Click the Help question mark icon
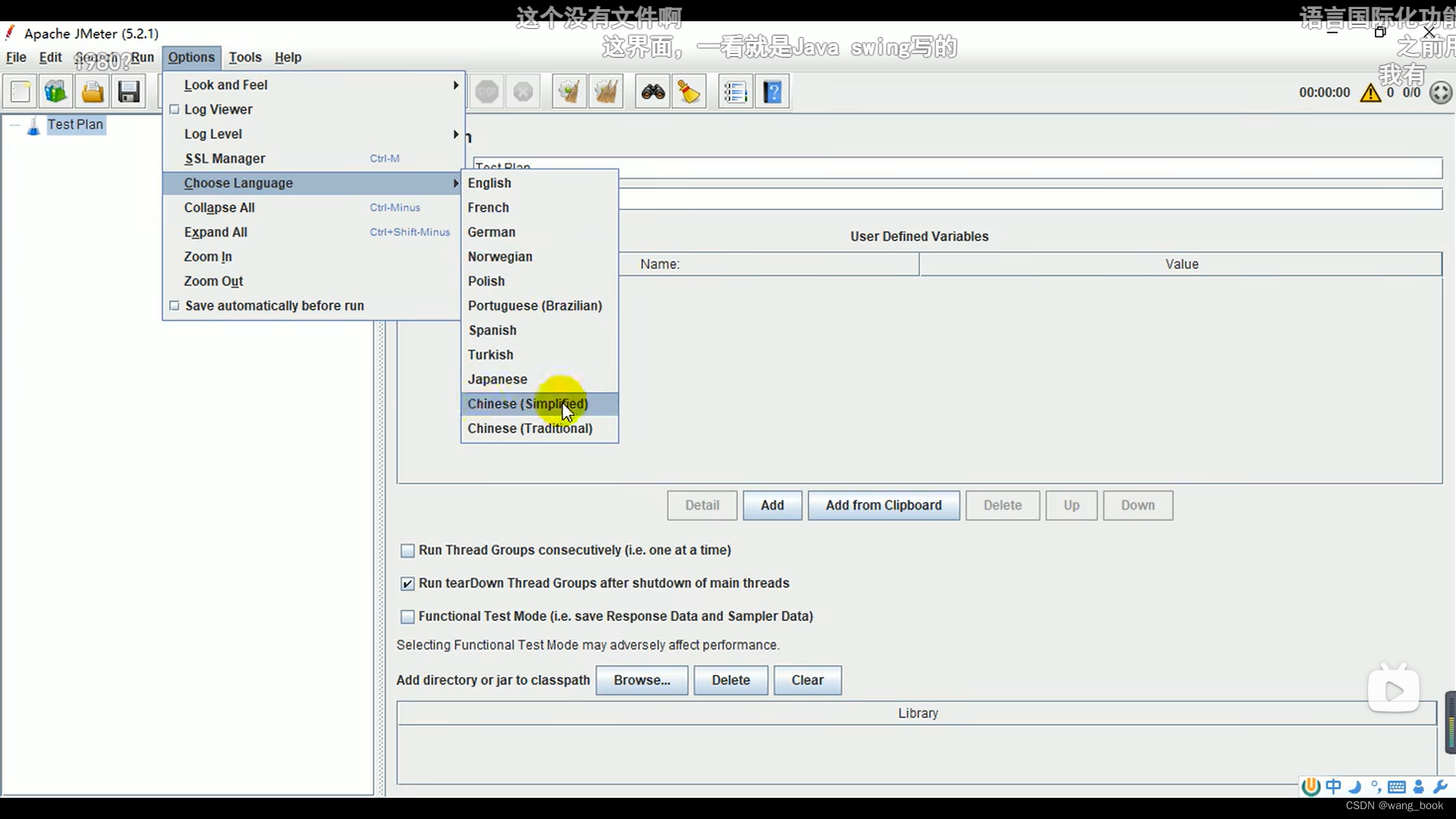 pos(773,92)
